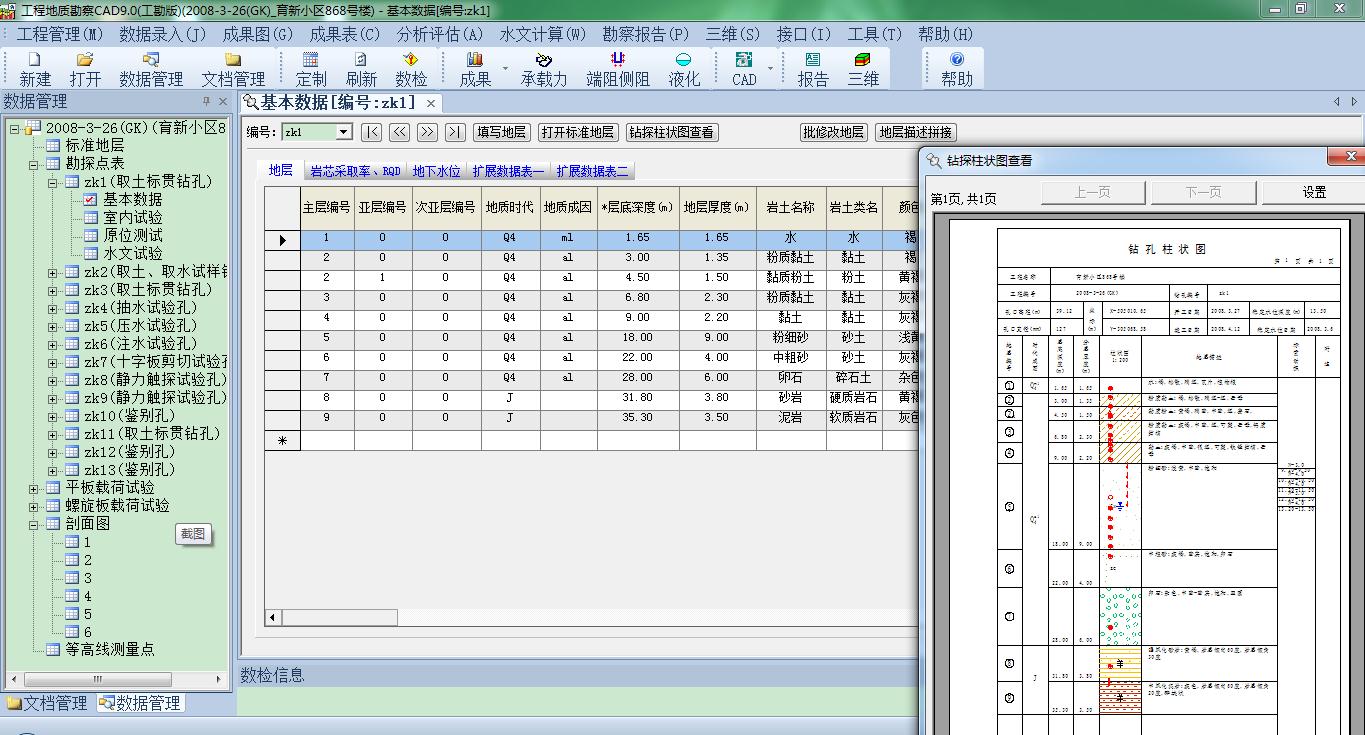The width and height of the screenshot is (1365, 735).
Task: Open the 工程管理(M) menu
Action: pos(59,34)
